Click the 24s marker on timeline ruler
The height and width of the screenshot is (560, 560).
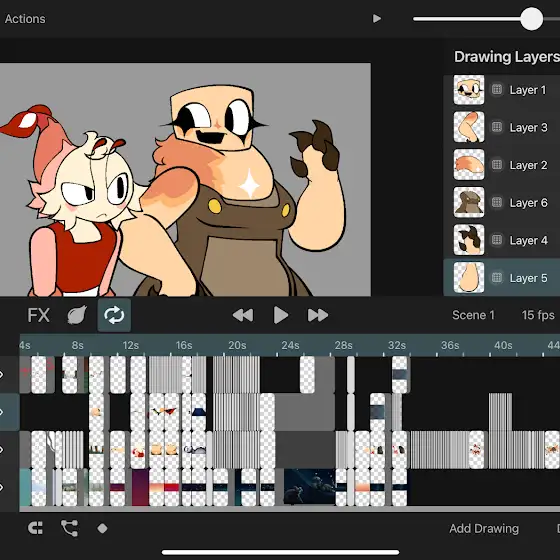(290, 345)
